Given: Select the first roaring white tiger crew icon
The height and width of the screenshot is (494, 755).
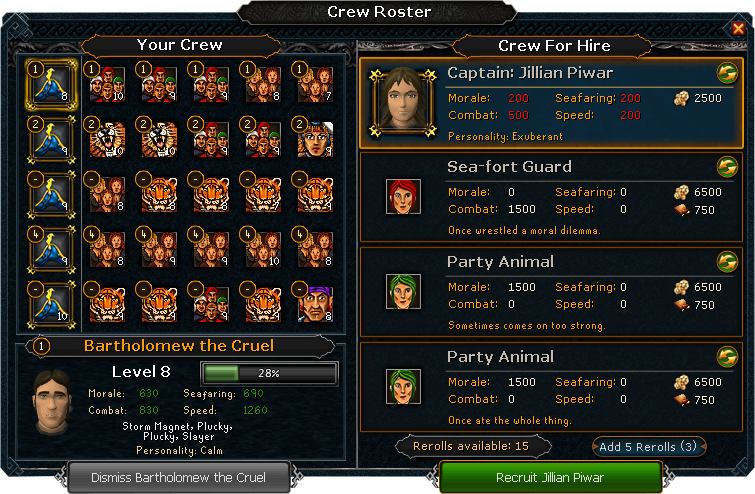Looking at the screenshot, I should pyautogui.click(x=107, y=139).
